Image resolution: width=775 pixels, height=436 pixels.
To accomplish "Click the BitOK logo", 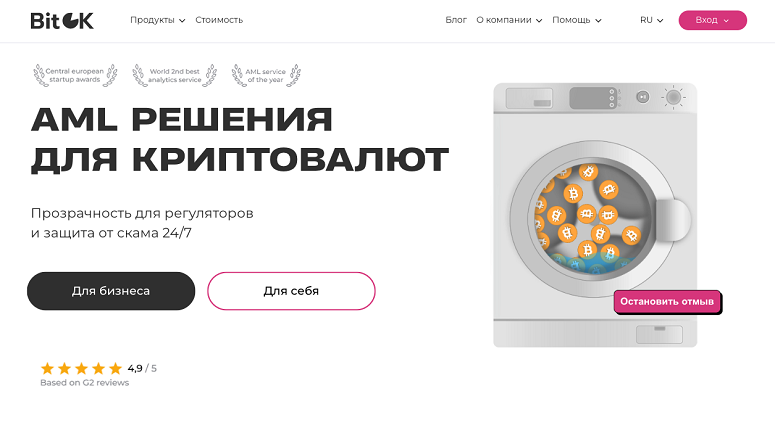I will pyautogui.click(x=62, y=20).
